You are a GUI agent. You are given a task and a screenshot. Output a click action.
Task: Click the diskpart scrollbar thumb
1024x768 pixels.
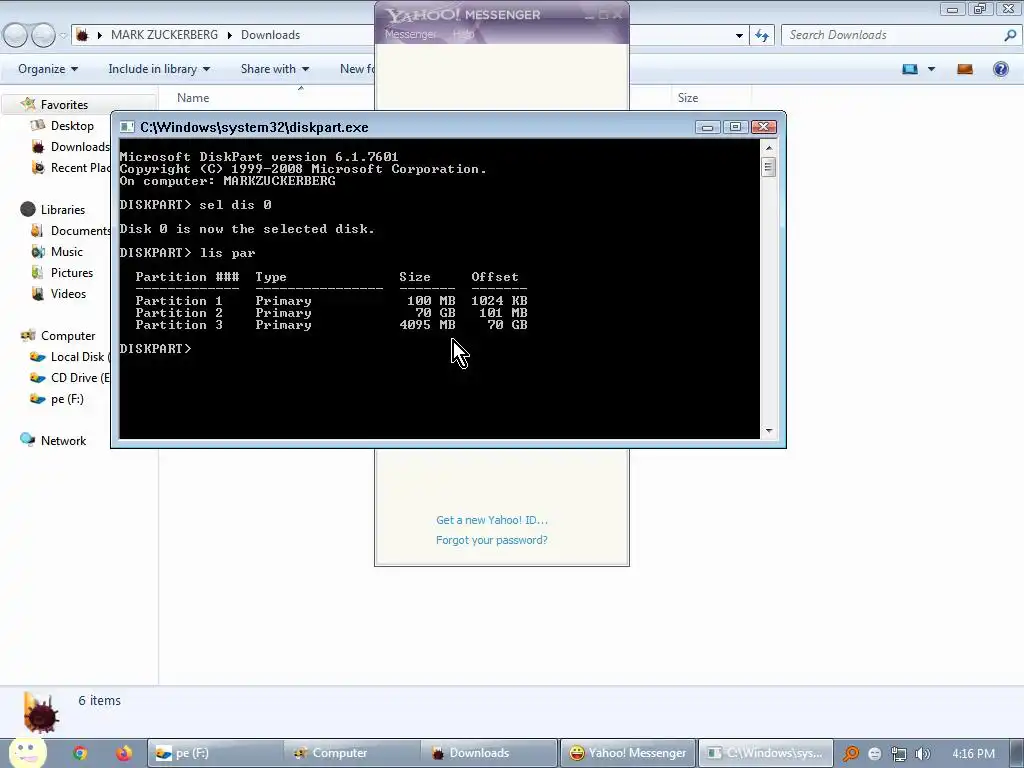pos(769,167)
